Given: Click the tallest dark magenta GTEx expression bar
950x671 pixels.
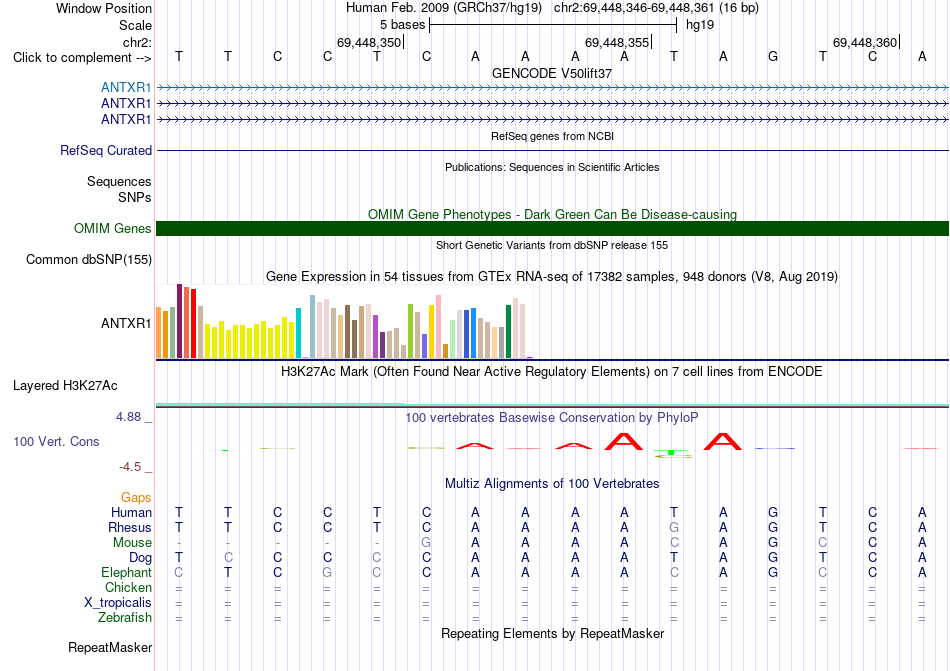Looking at the screenshot, I should coord(179,321).
